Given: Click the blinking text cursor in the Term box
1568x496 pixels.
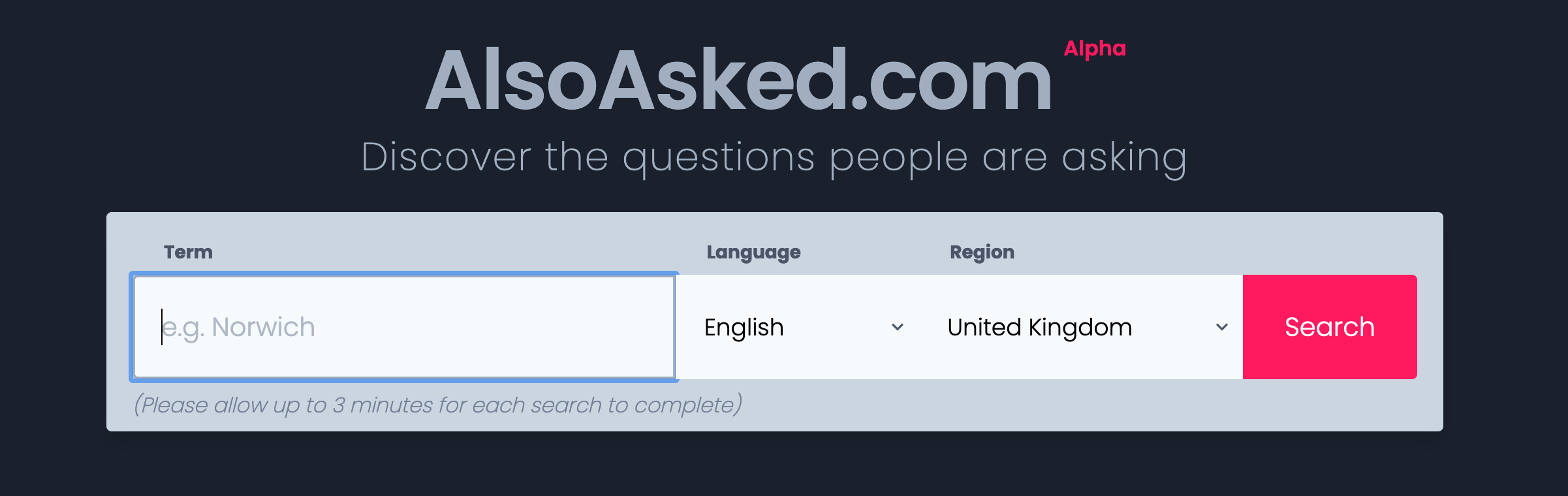Looking at the screenshot, I should click(162, 327).
